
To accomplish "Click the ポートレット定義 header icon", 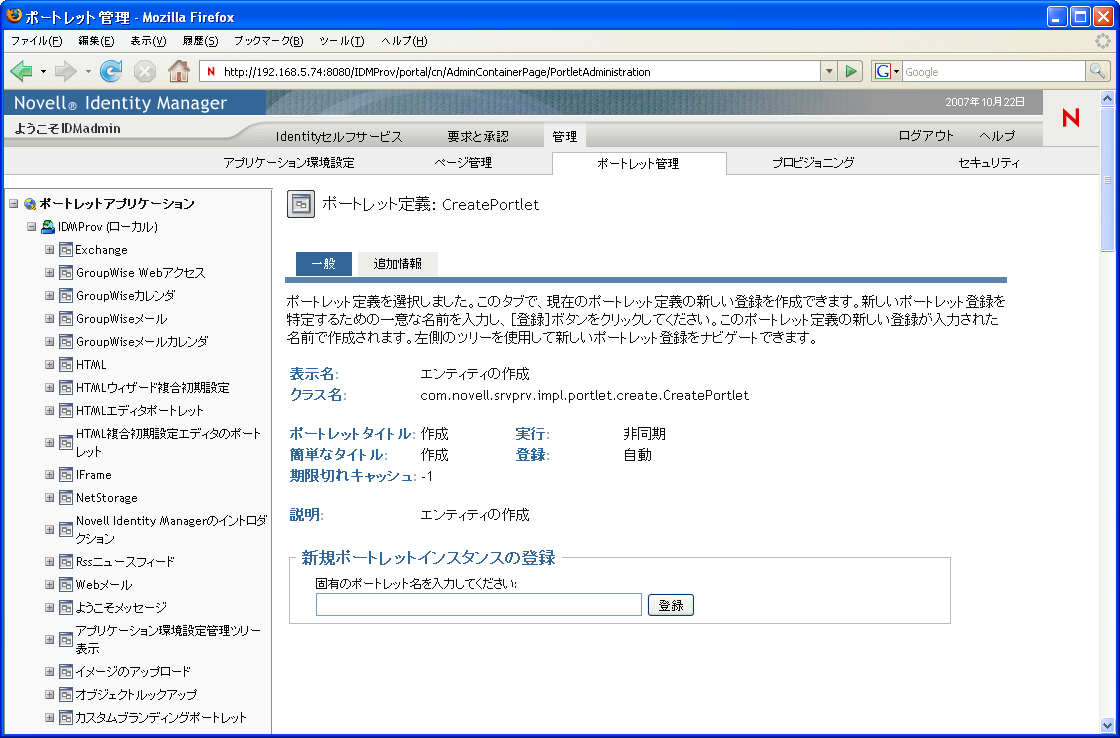I will (x=301, y=204).
